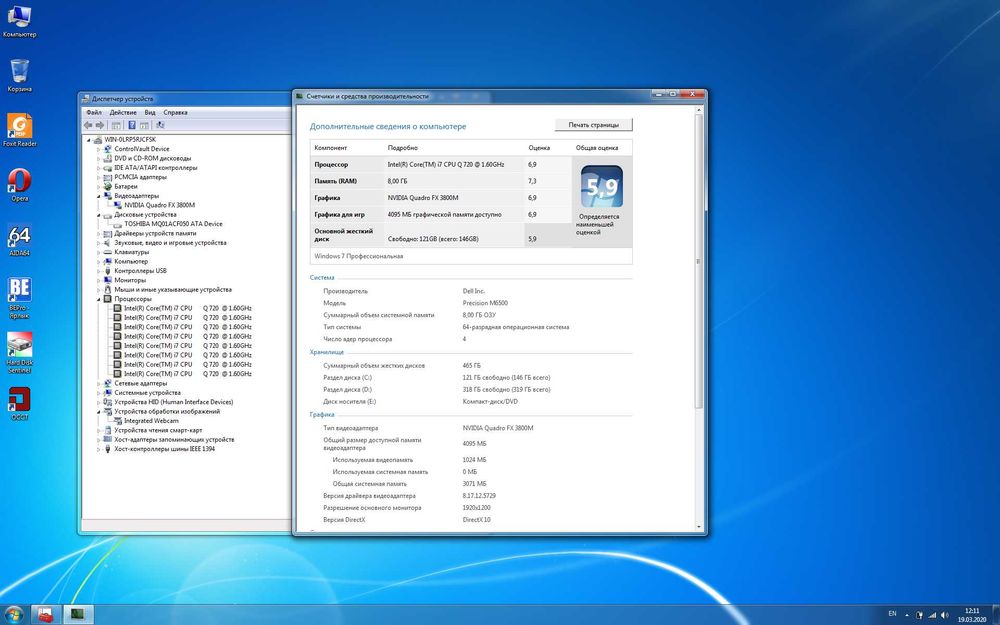
Task: Collapse Устройства обработки изображений node
Action: (99, 411)
